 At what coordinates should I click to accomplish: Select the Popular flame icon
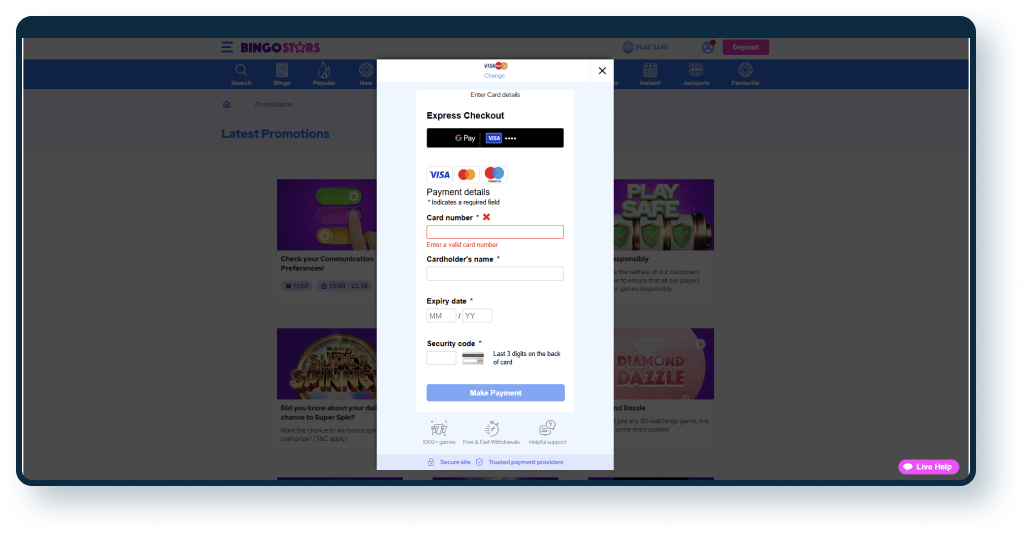pyautogui.click(x=324, y=74)
